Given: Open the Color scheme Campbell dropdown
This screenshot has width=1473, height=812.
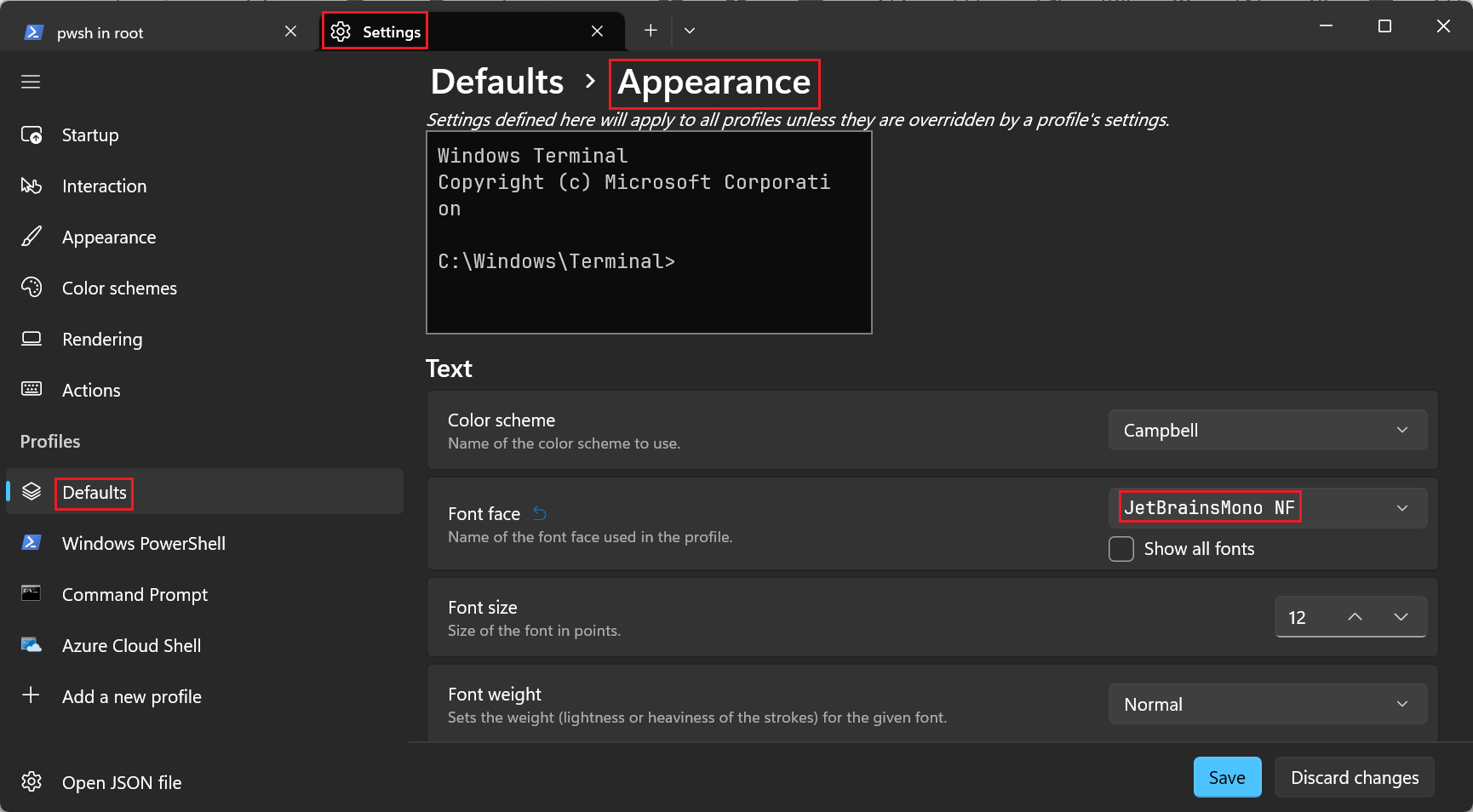Looking at the screenshot, I should pos(1267,430).
